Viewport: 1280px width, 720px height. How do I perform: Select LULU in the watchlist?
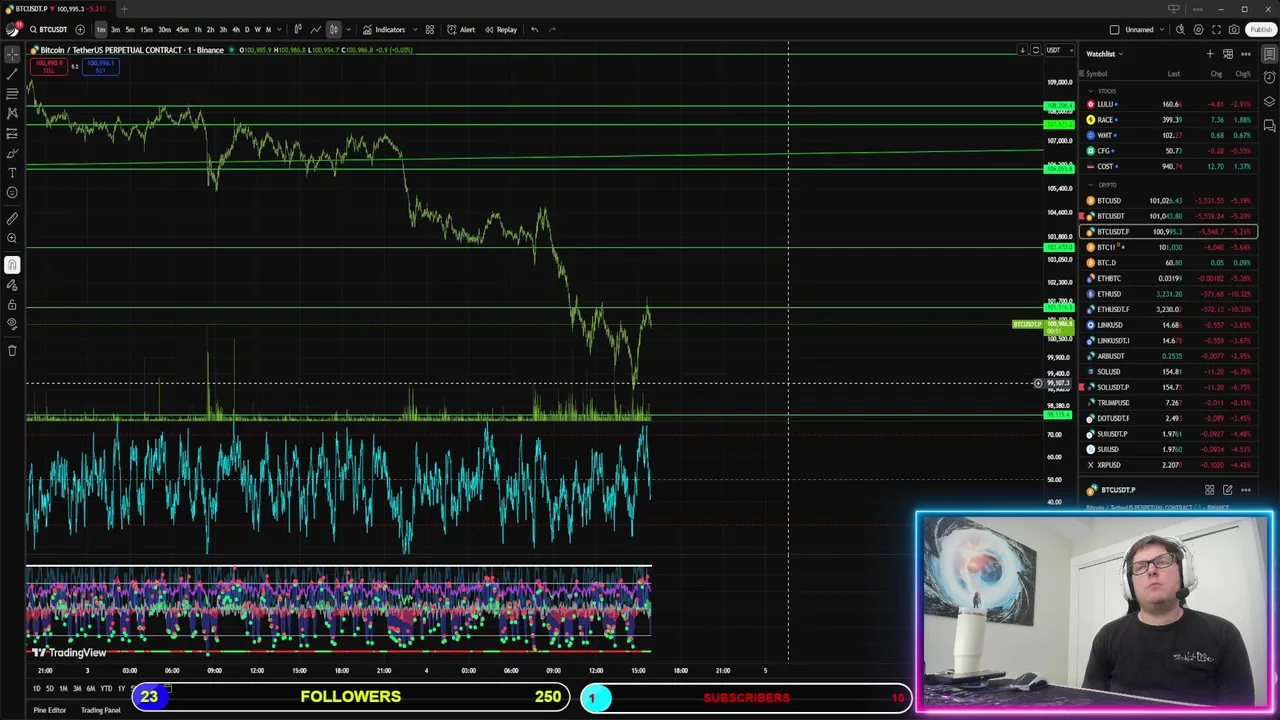click(x=1169, y=104)
